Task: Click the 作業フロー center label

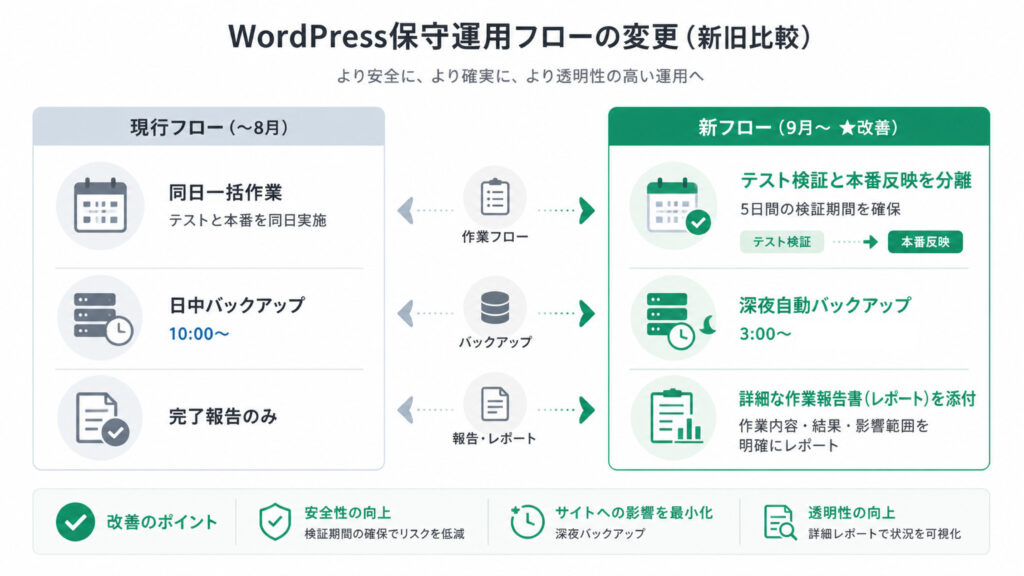Action: tap(494, 237)
